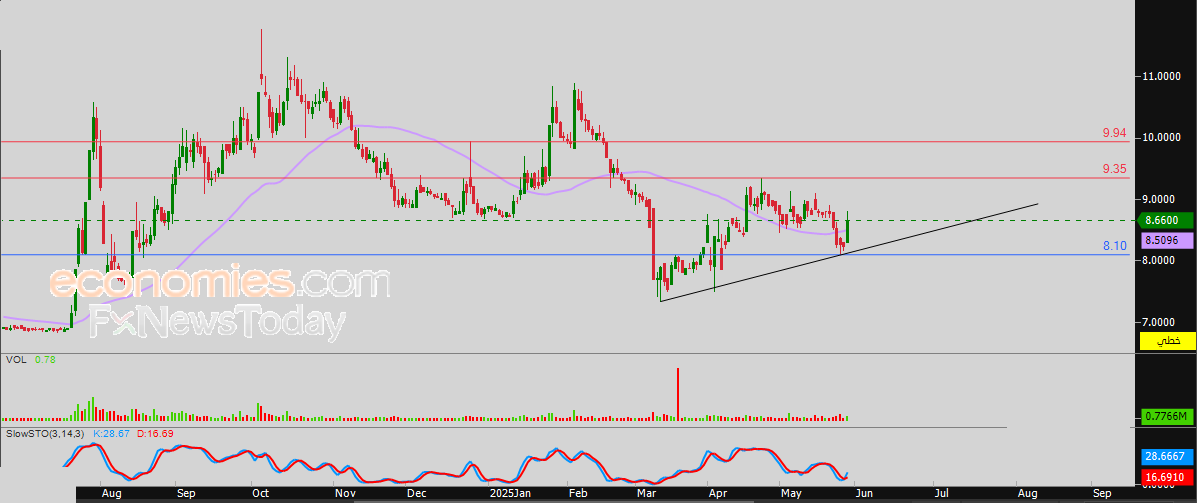Click the green 0.7766M volume tag
The width and height of the screenshot is (1197, 503).
click(x=1166, y=416)
